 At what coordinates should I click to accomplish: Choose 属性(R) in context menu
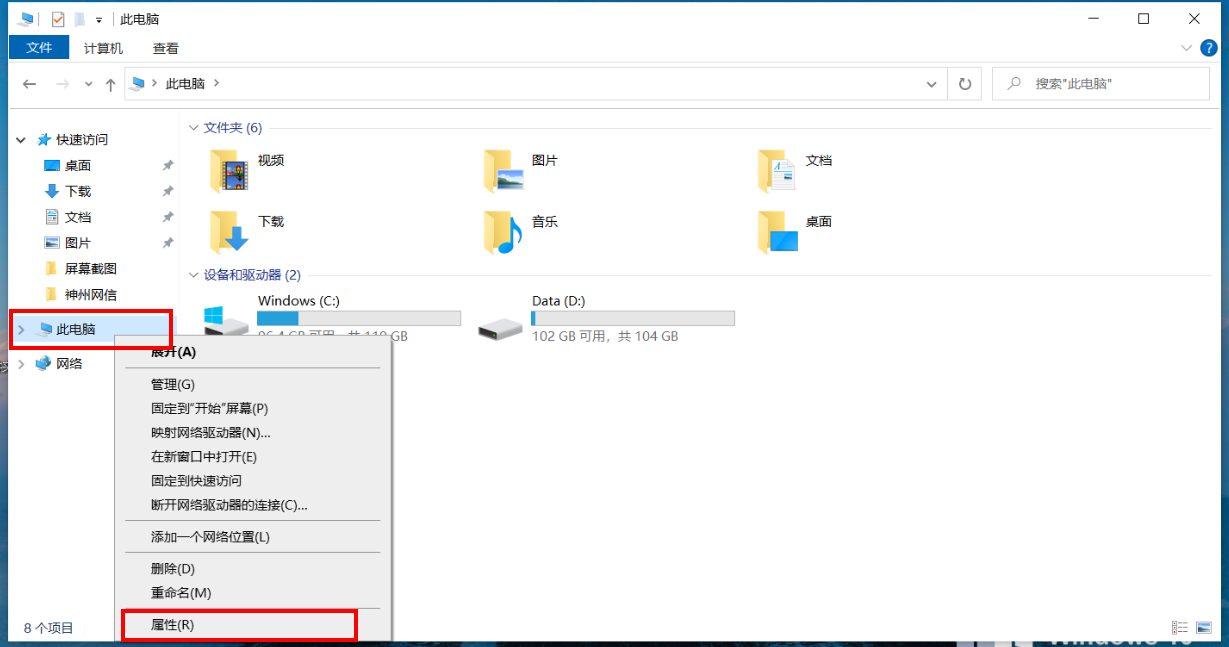coord(253,624)
